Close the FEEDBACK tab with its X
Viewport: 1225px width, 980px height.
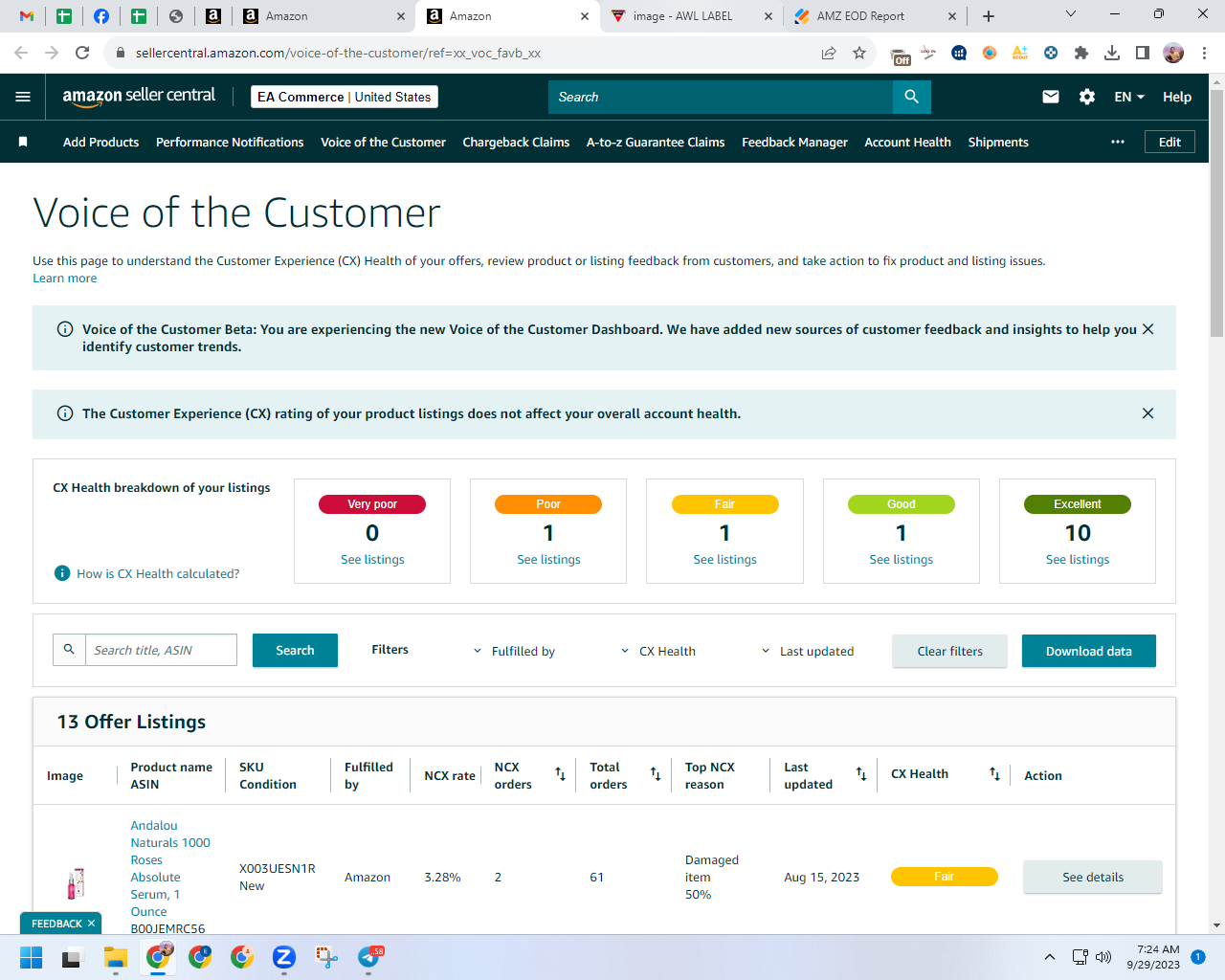[91, 924]
